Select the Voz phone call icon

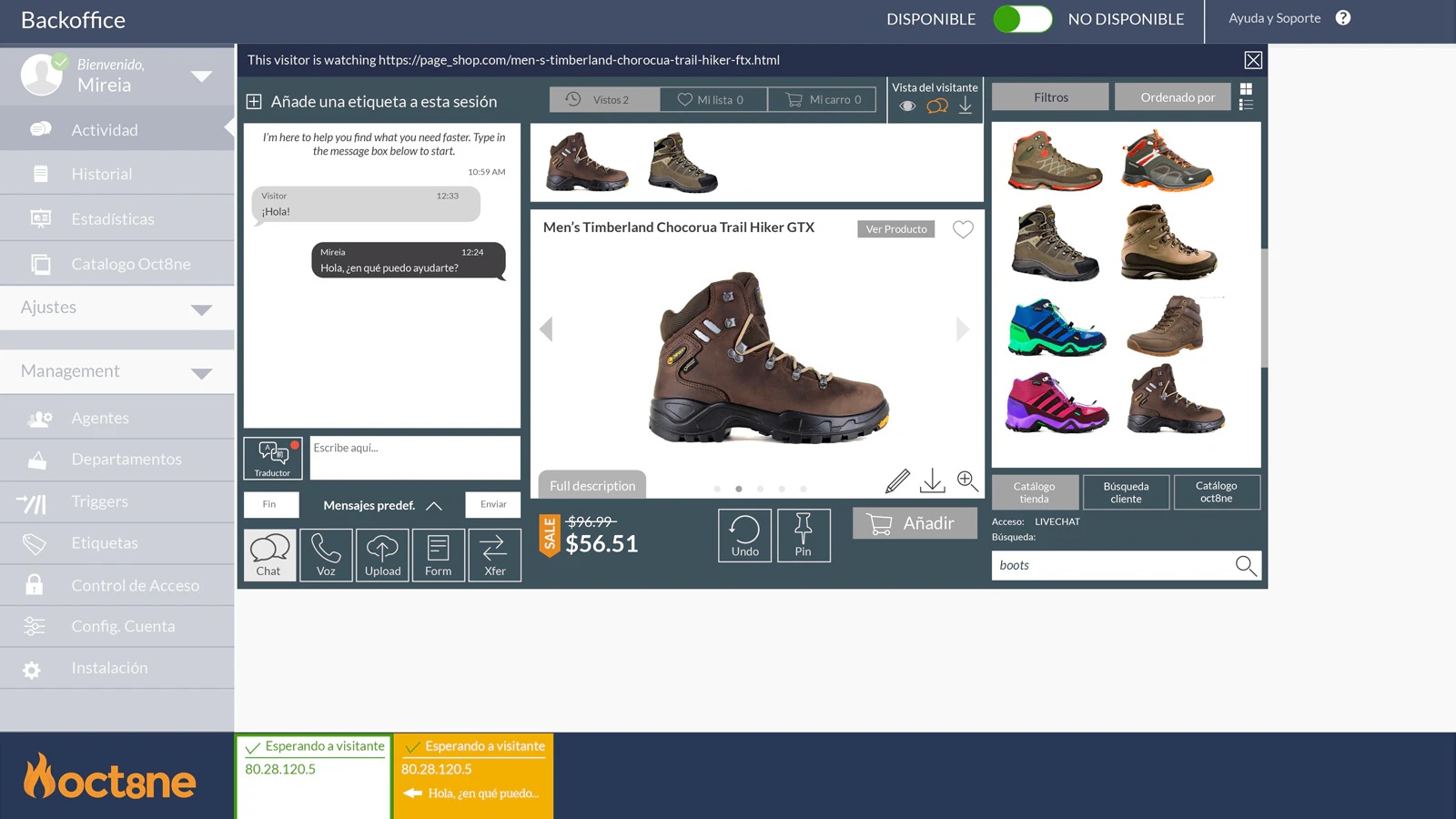326,555
